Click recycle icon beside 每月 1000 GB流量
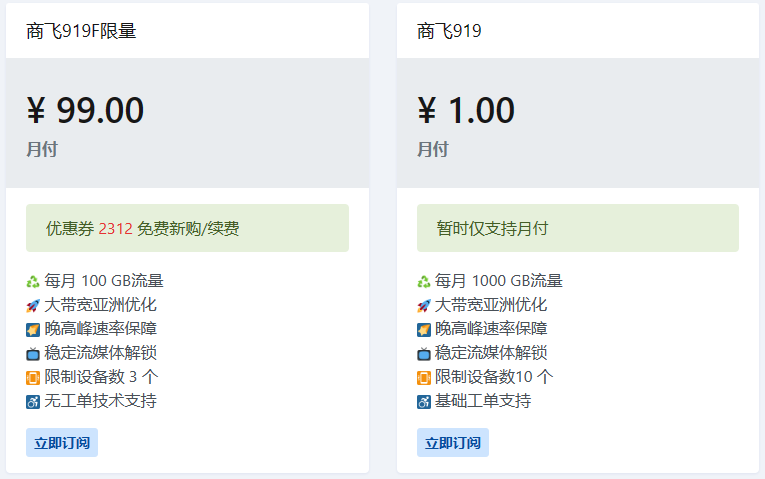Viewport: 765px width, 479px height. [424, 282]
